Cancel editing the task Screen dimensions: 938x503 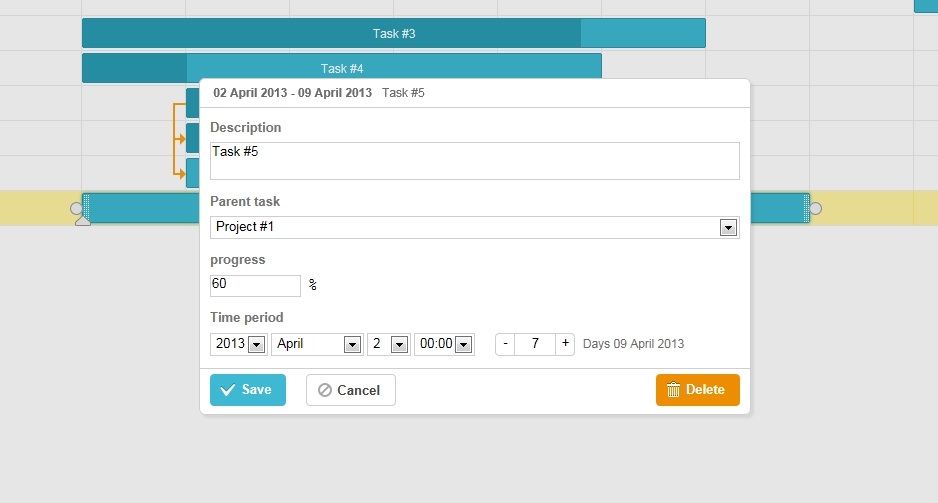point(351,390)
